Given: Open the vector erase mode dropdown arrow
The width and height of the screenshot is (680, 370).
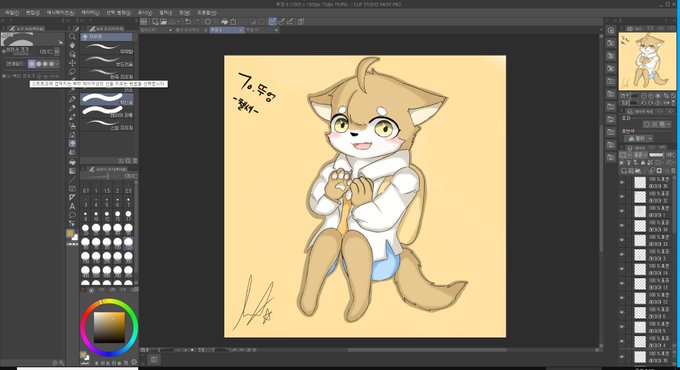Looking at the screenshot, I should [57, 64].
